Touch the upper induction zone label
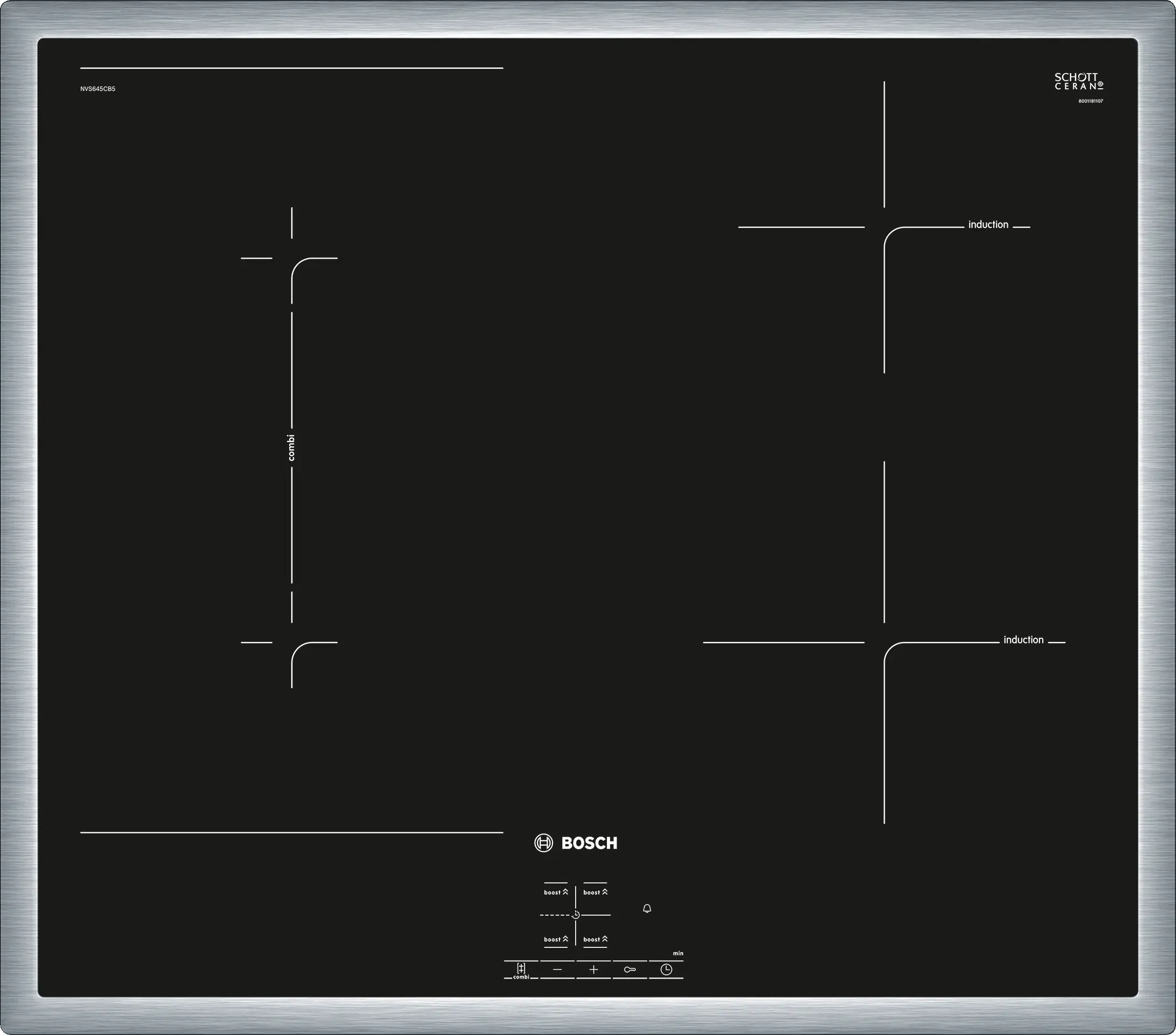The image size is (1176, 1035). tap(988, 225)
